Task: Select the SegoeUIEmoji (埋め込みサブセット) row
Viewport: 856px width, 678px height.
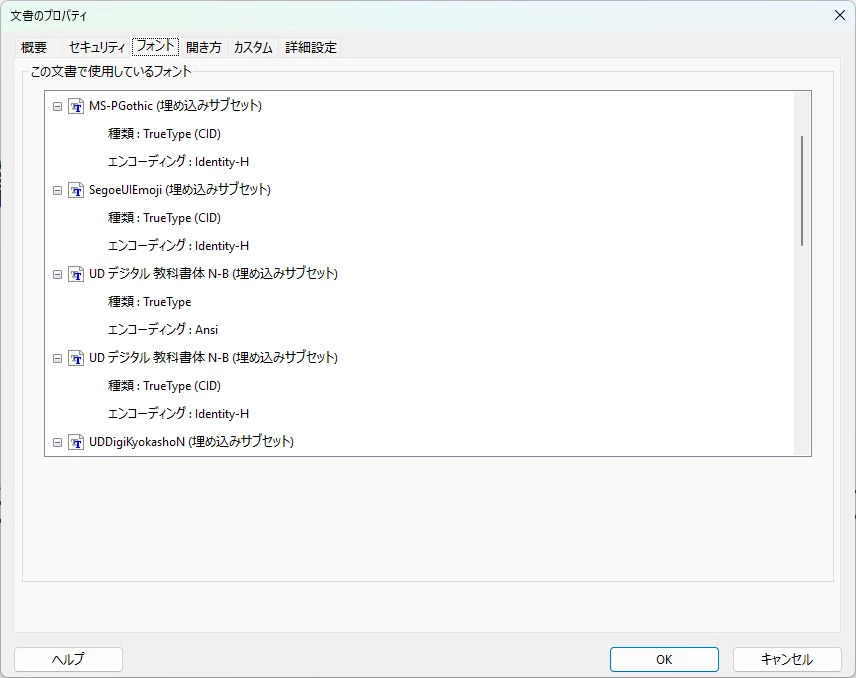Action: tap(180, 190)
